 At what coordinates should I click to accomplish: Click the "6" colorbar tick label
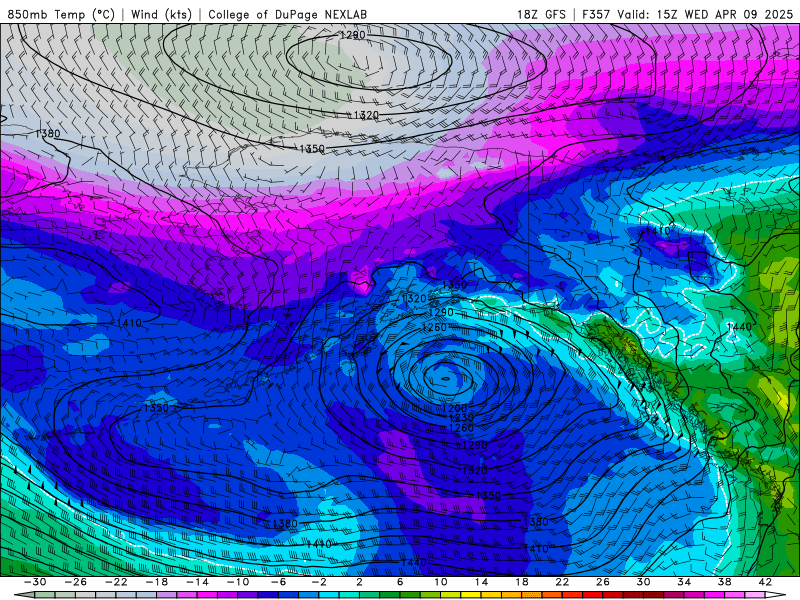tap(400, 582)
